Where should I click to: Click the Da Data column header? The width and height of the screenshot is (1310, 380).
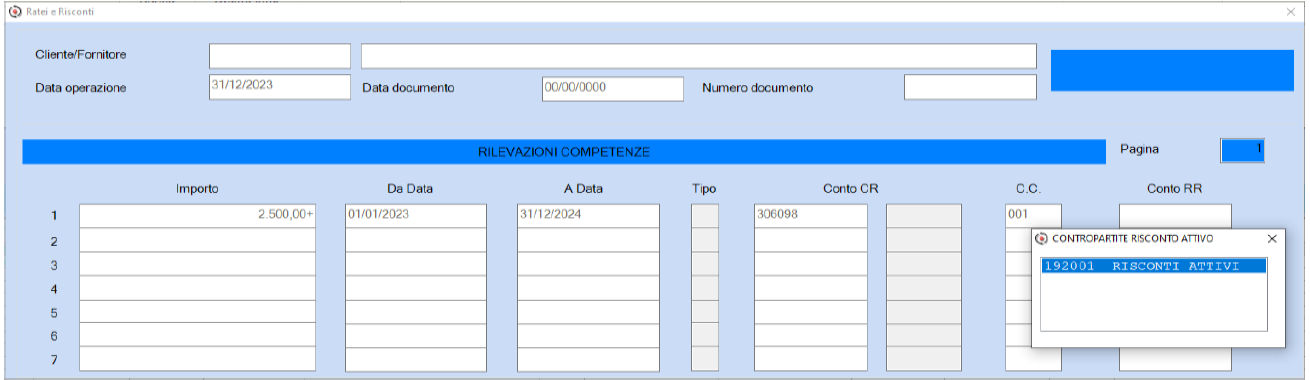click(x=410, y=188)
